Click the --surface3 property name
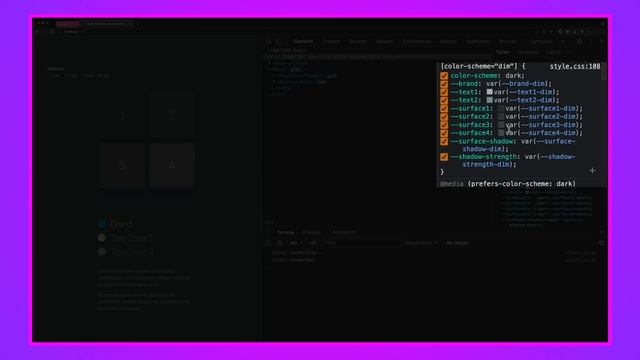The width and height of the screenshot is (640, 360). (470, 124)
